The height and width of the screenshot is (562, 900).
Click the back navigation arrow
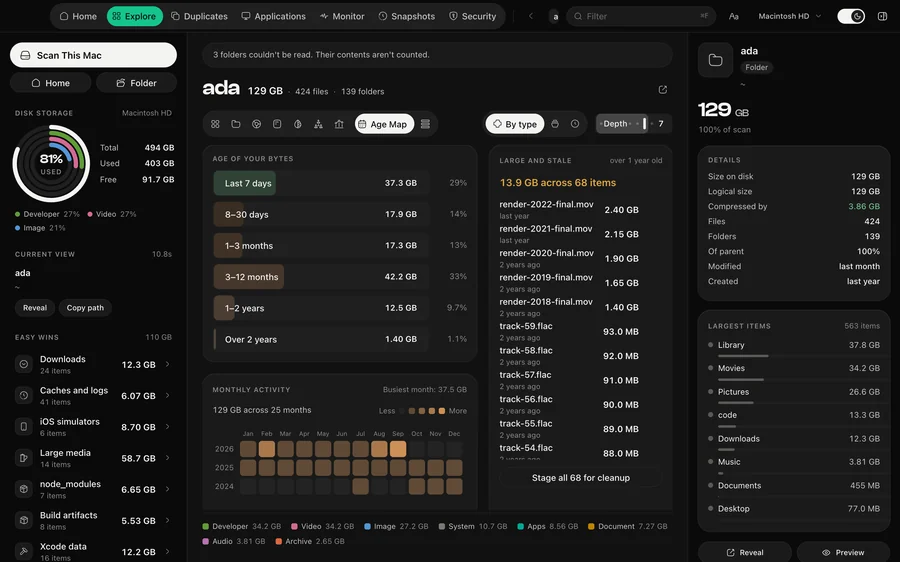point(531,16)
